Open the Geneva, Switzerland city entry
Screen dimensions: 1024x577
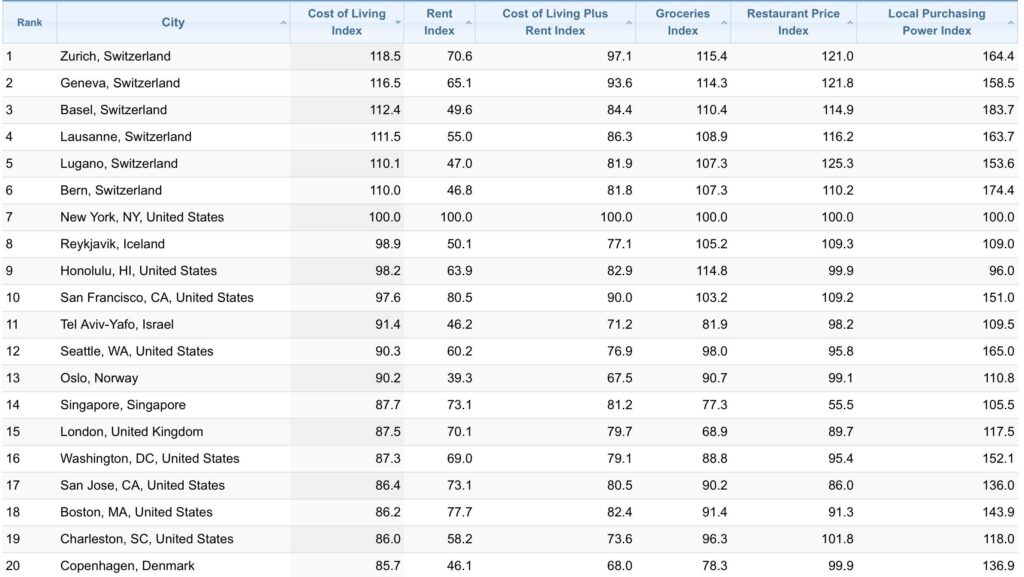point(122,83)
